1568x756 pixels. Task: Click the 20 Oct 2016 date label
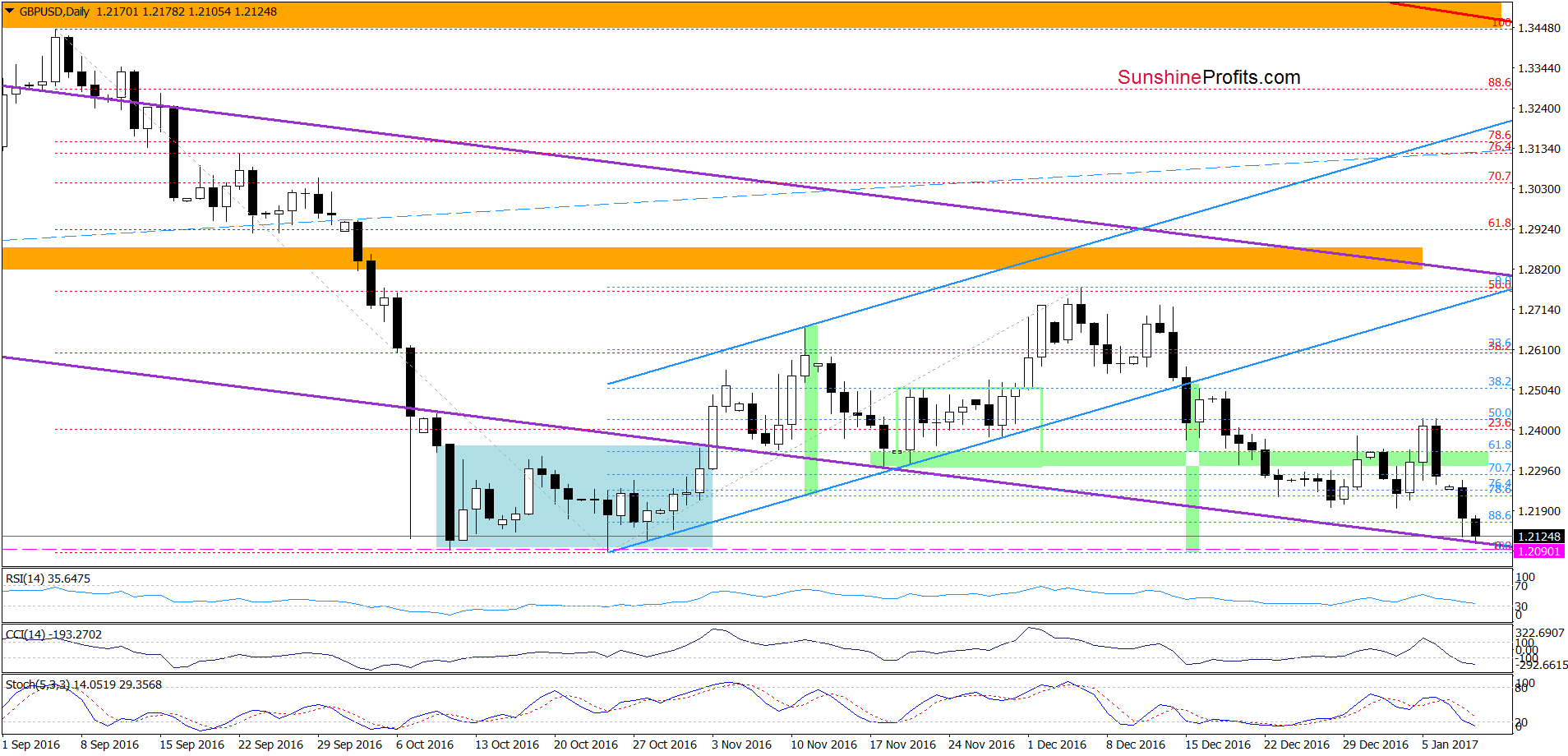coord(586,744)
